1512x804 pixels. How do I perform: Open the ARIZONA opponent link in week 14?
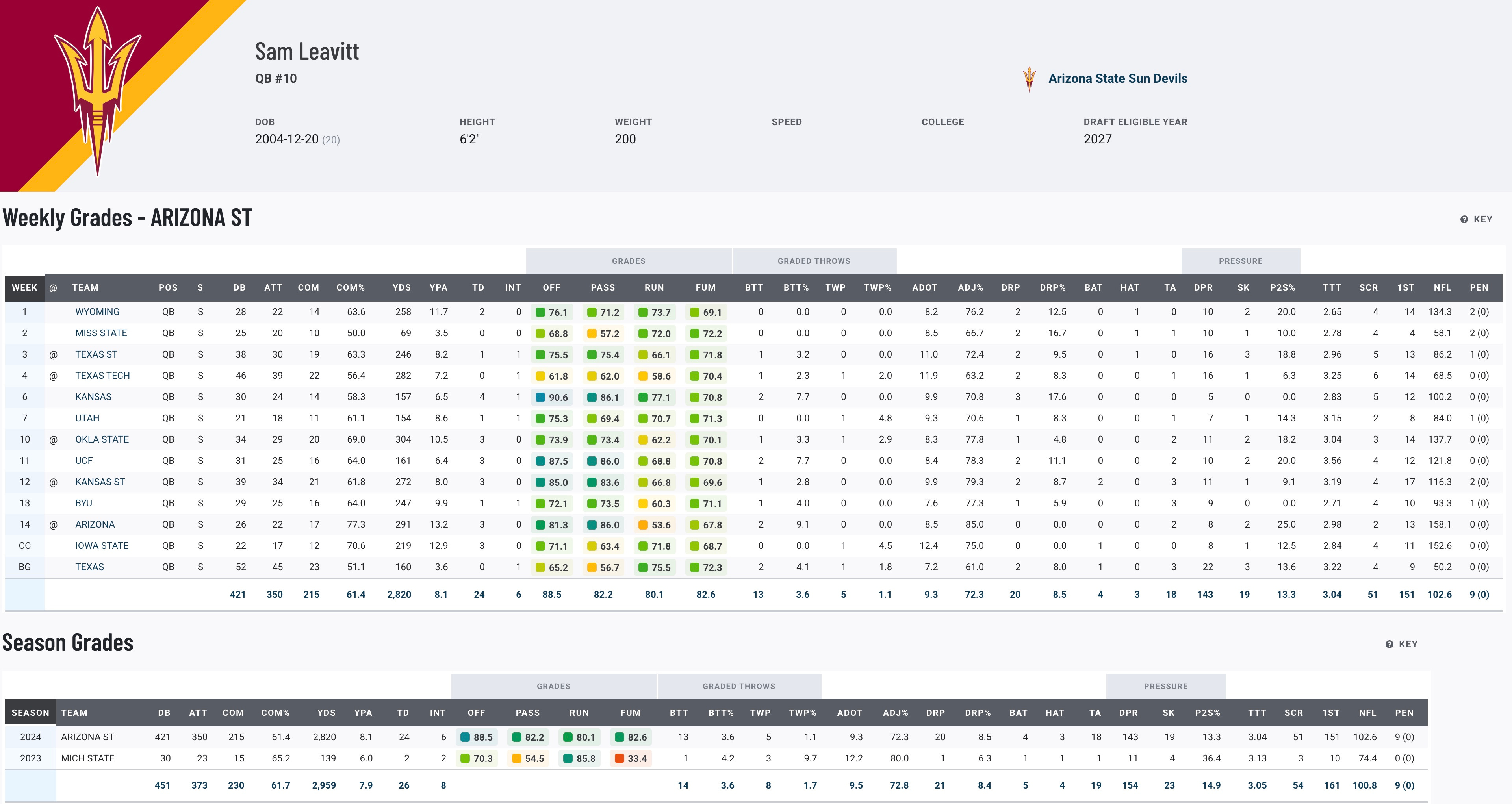point(95,524)
